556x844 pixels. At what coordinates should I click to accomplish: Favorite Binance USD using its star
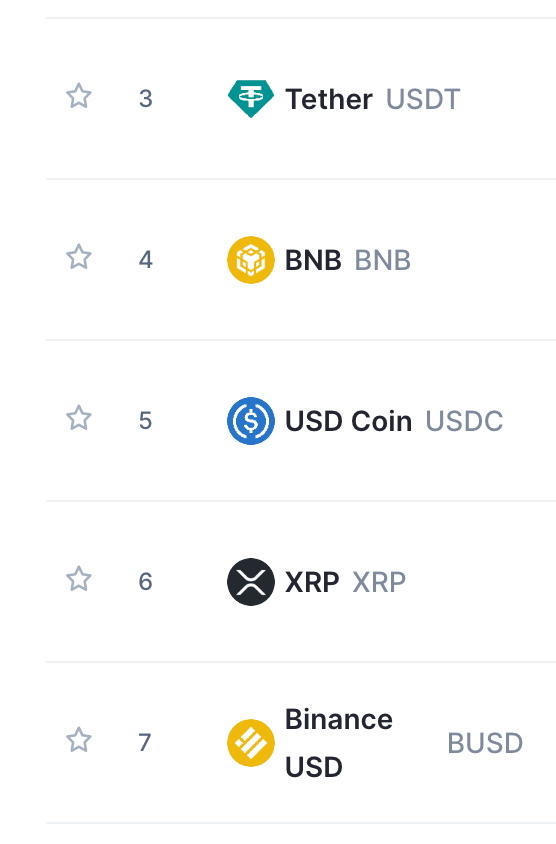click(x=79, y=740)
